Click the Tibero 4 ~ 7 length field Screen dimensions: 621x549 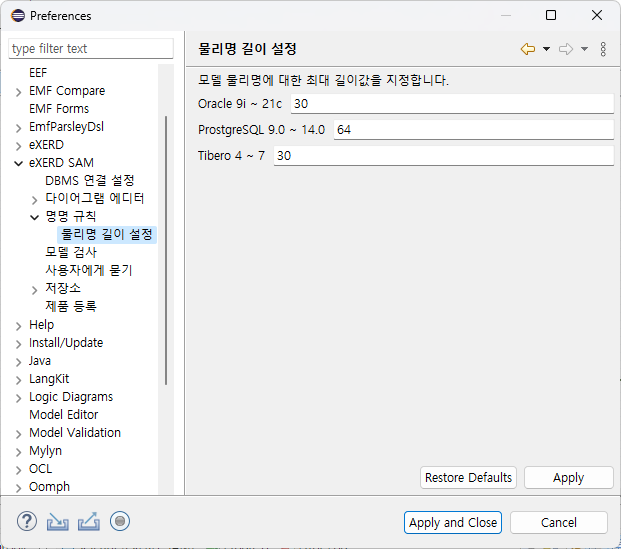pos(444,156)
